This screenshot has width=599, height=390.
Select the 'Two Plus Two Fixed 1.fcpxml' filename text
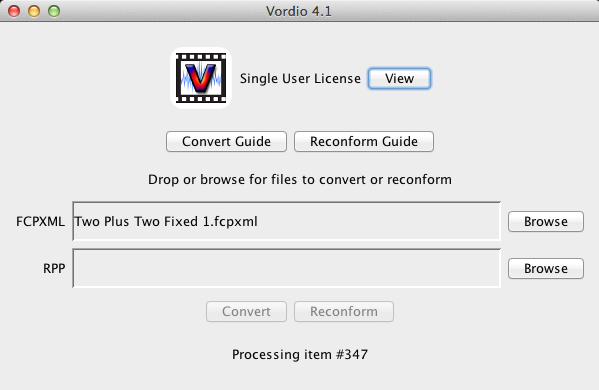click(x=166, y=222)
